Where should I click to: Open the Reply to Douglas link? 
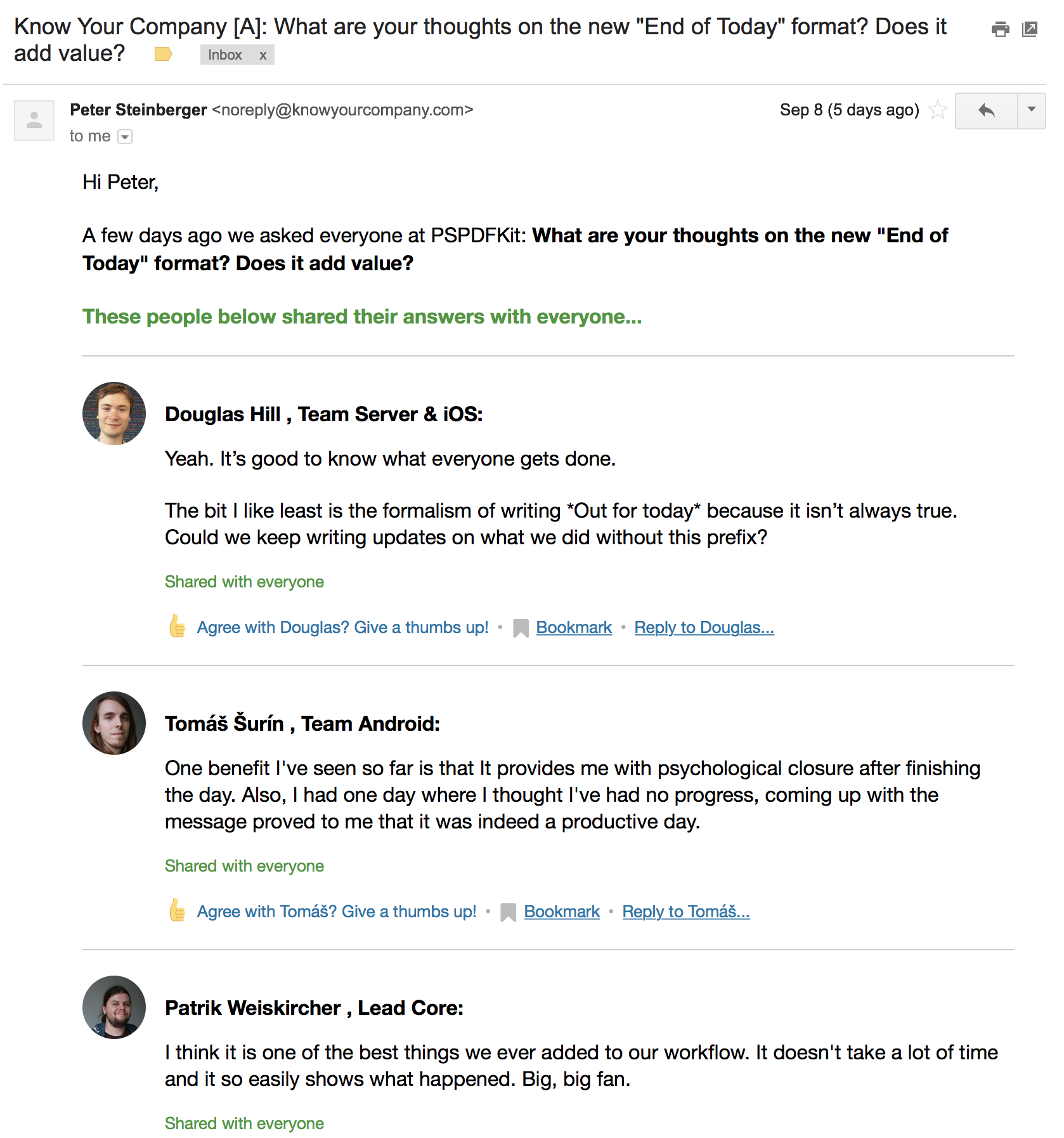704,627
